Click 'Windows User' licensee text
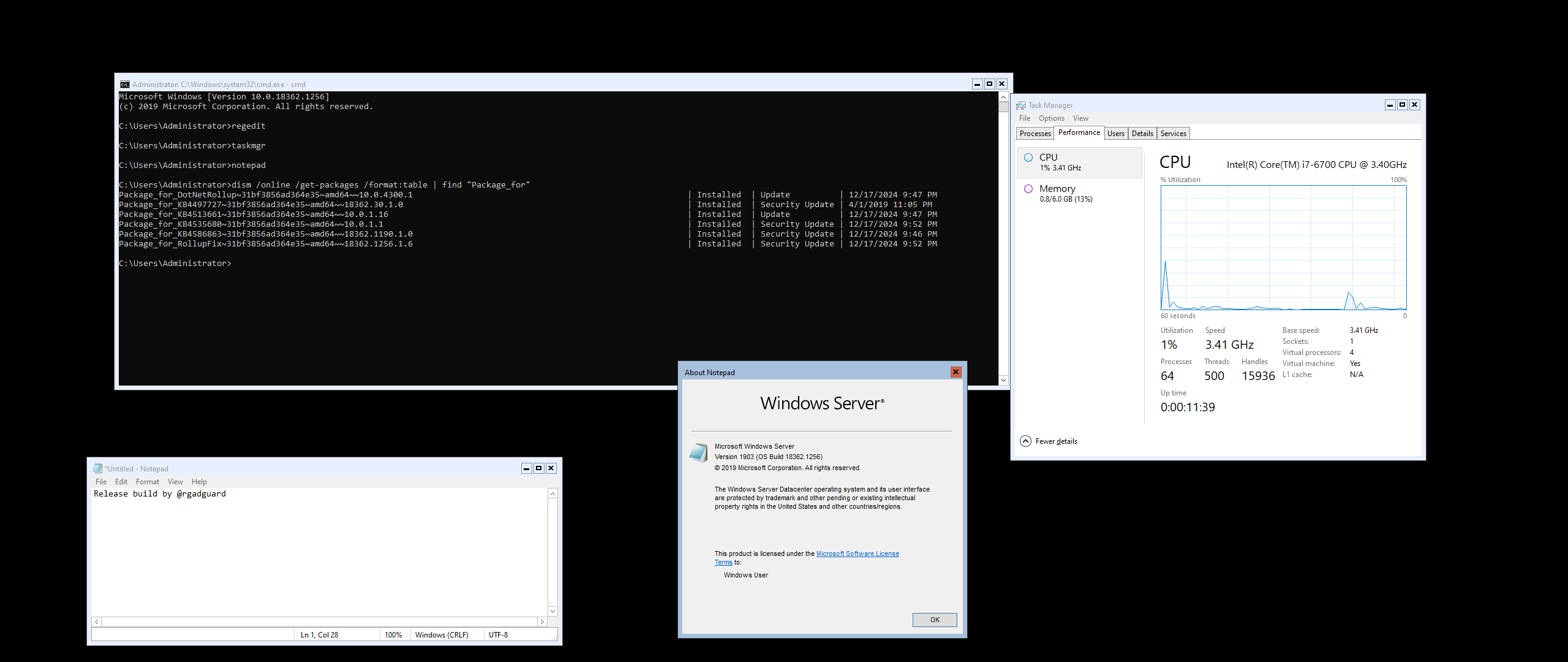1568x662 pixels. point(746,575)
